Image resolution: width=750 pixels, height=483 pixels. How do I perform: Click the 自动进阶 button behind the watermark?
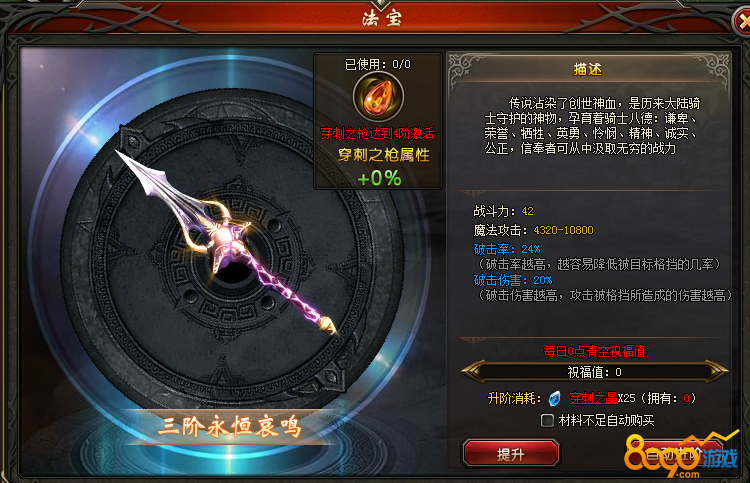pyautogui.click(x=674, y=453)
